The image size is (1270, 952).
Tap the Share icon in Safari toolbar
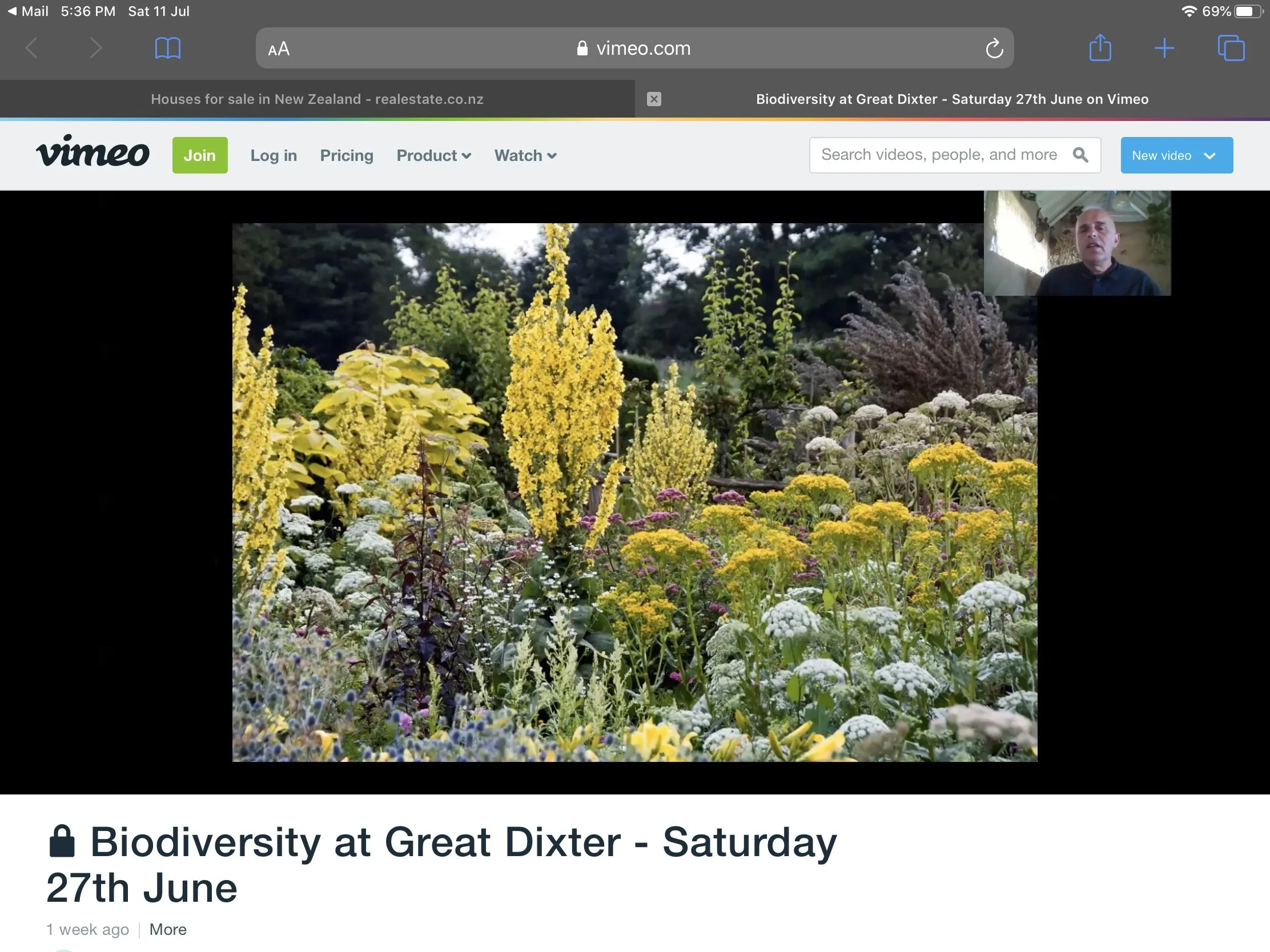[x=1100, y=47]
